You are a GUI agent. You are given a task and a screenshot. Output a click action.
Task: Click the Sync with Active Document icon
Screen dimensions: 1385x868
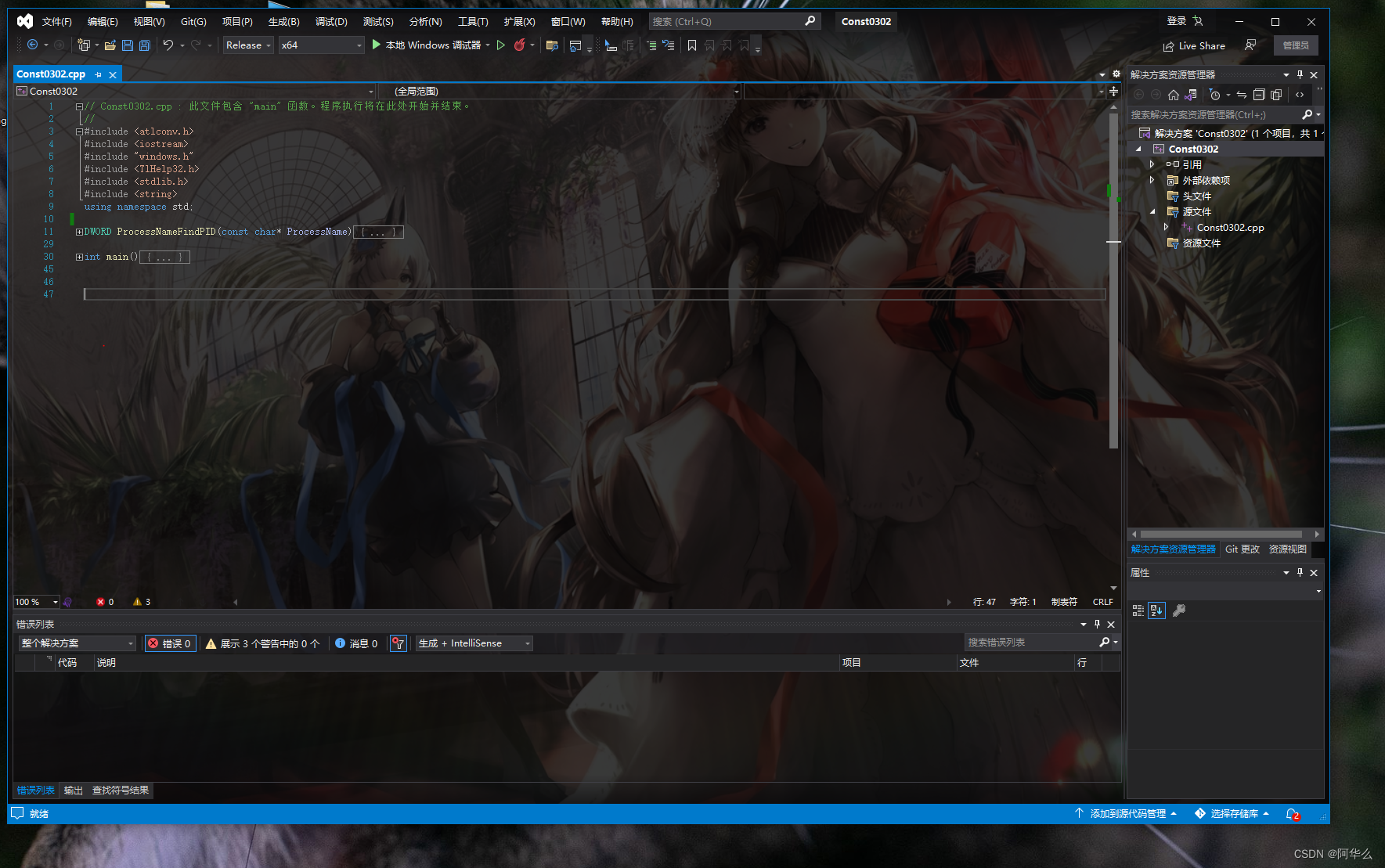pos(1242,95)
